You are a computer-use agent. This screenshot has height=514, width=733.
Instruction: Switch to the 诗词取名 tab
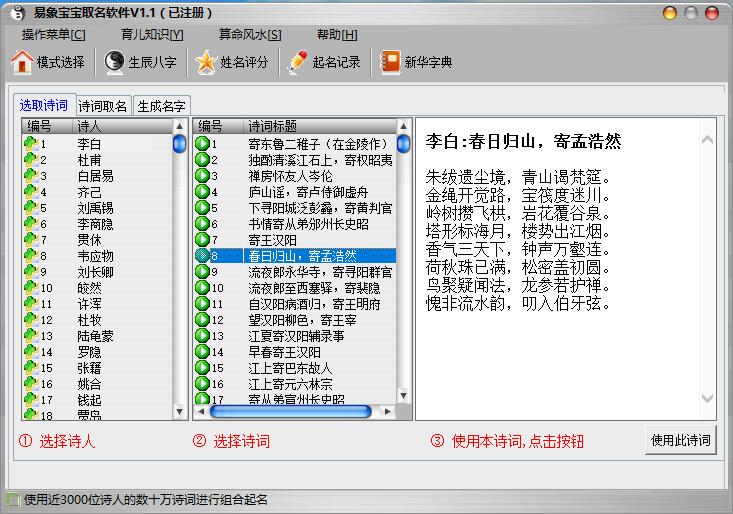[x=102, y=106]
